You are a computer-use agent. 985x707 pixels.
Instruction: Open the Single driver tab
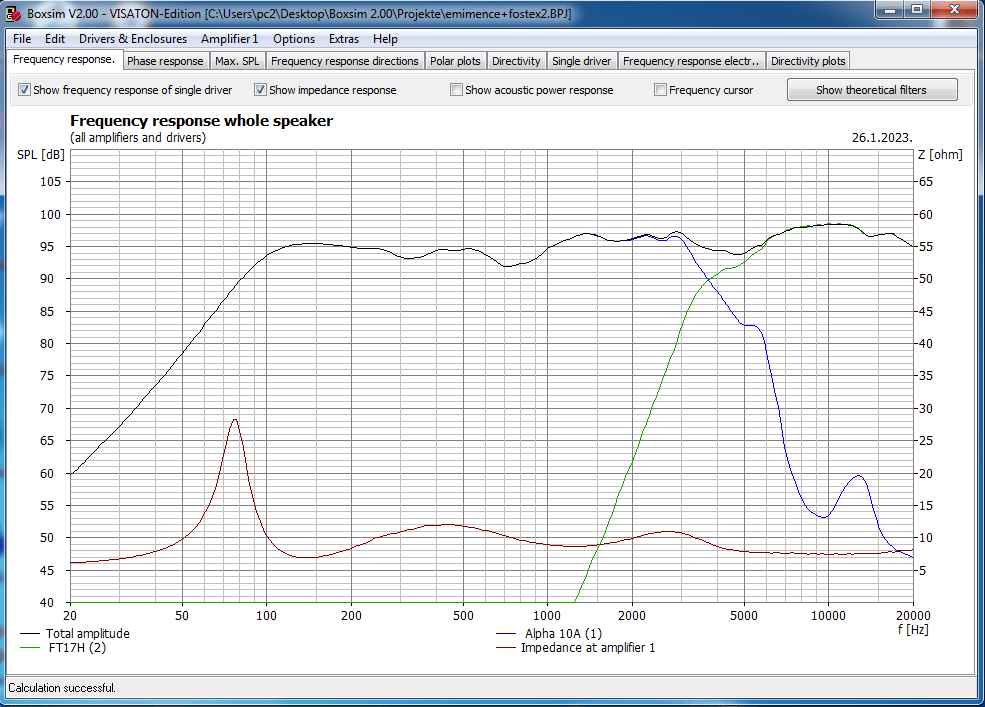581,61
